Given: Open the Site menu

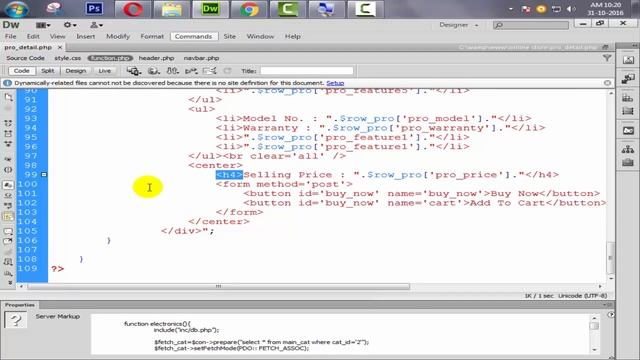Looking at the screenshot, I should [229, 36].
